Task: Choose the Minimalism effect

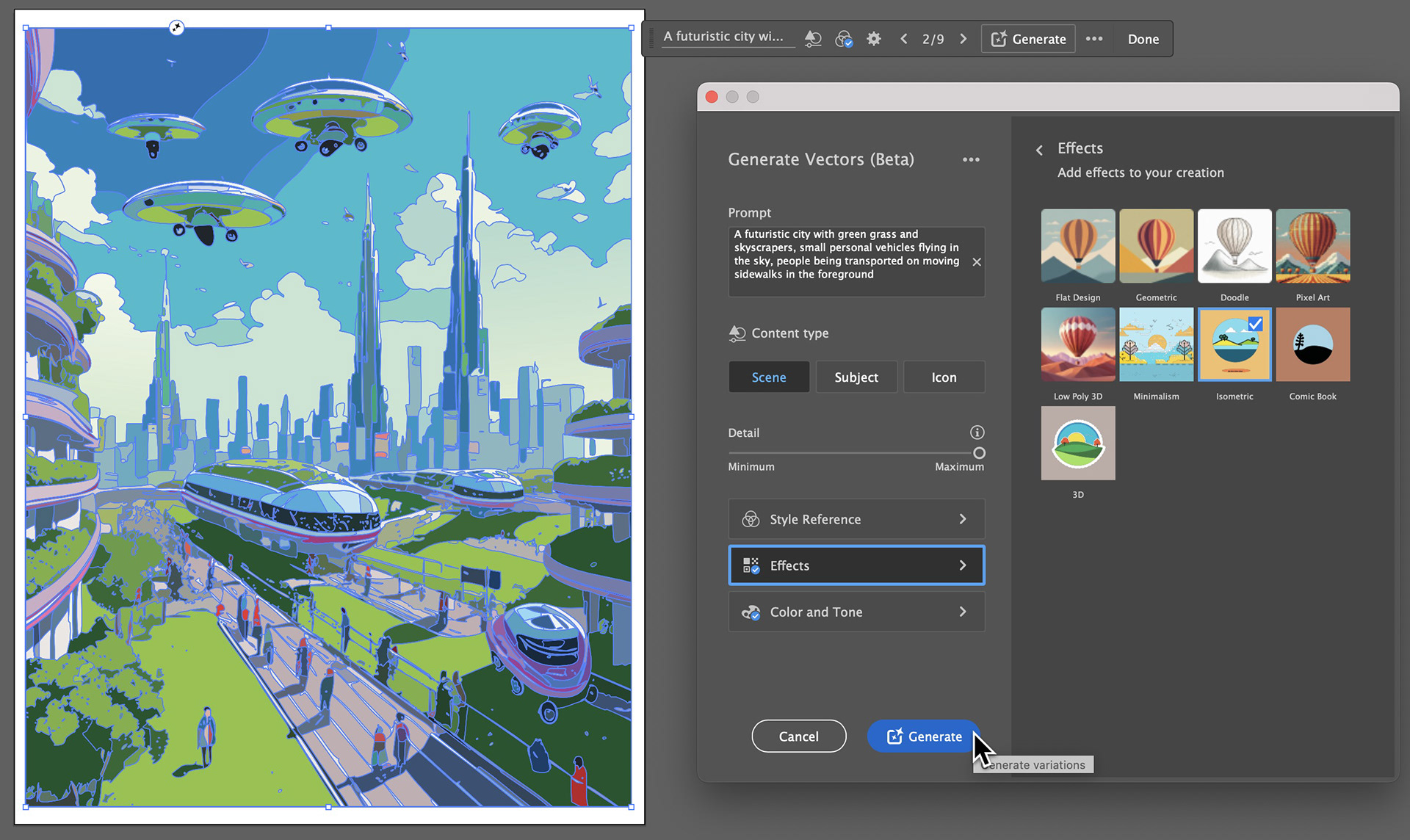Action: click(x=1156, y=344)
